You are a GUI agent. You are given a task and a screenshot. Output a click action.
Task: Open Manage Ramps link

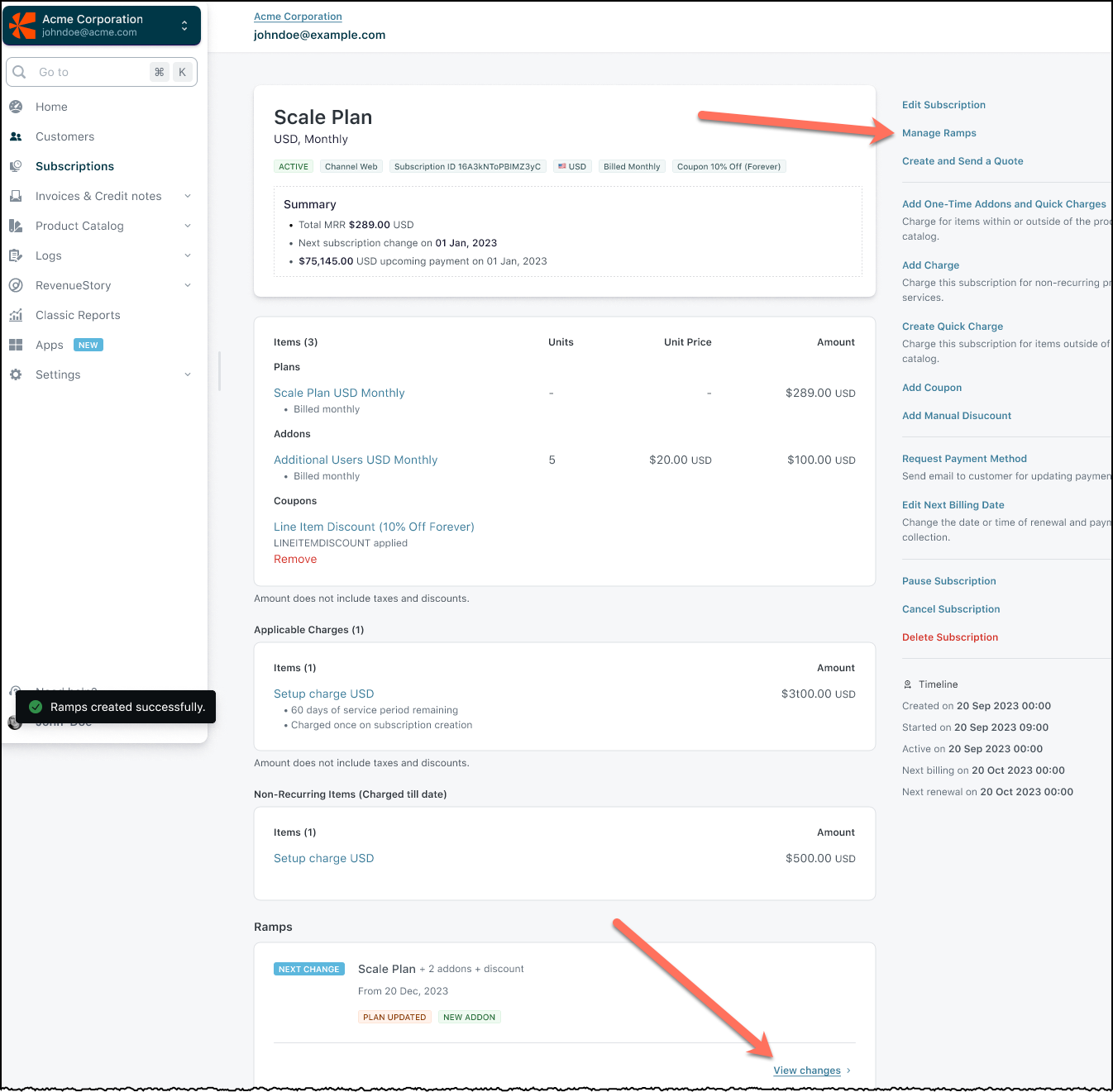tap(939, 133)
